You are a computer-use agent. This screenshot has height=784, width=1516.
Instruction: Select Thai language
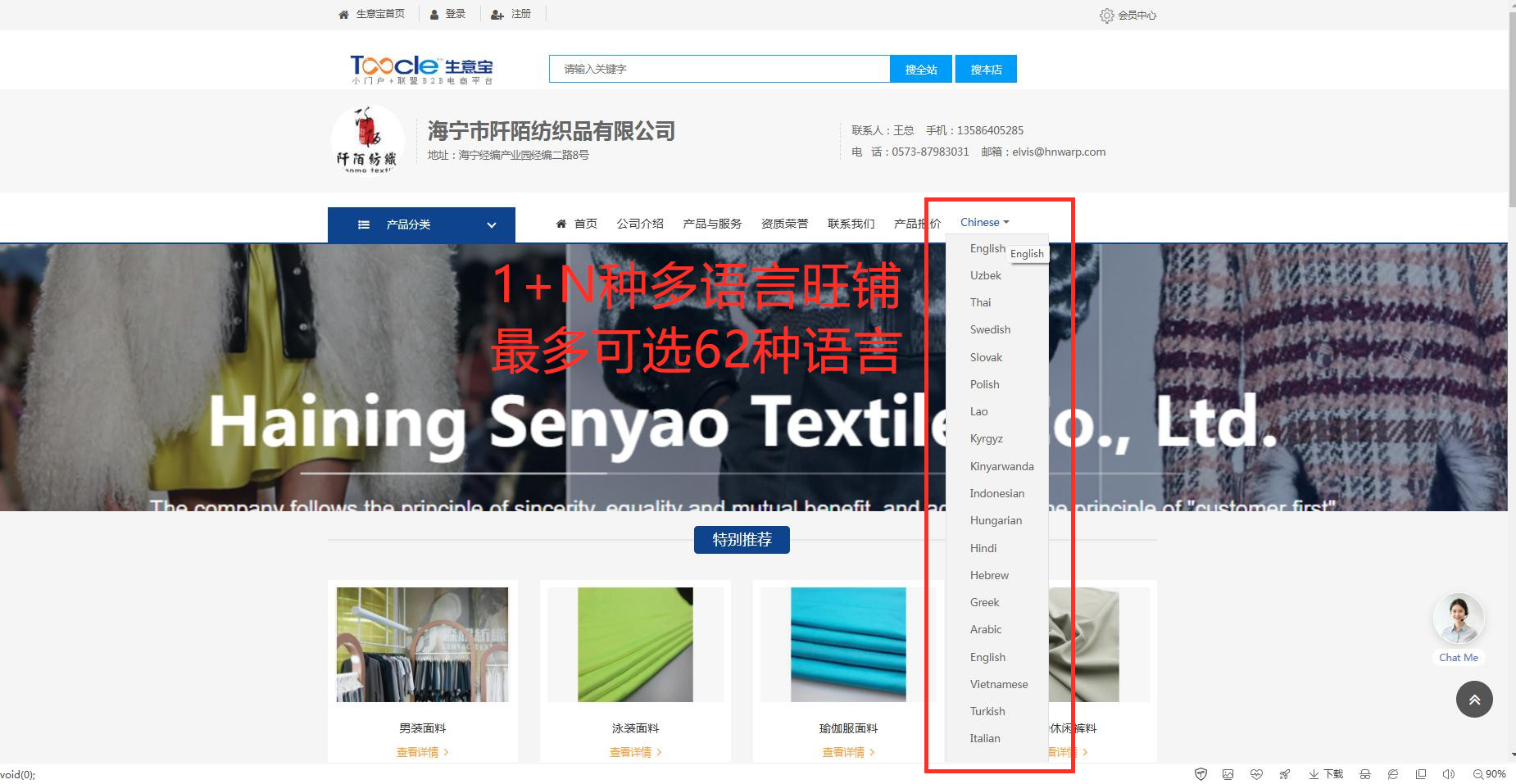pos(980,302)
